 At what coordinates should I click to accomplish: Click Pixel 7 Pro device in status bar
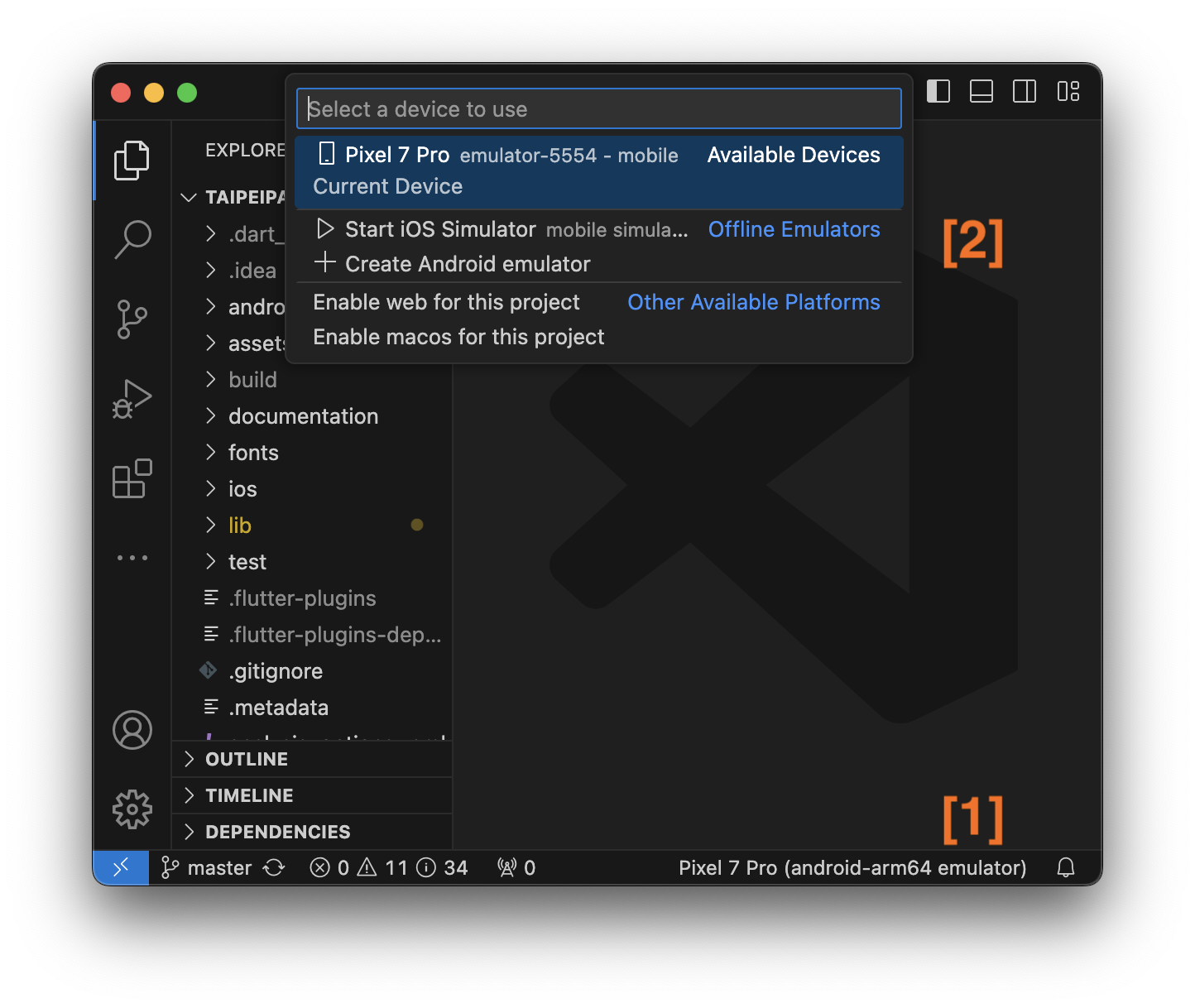pos(852,867)
